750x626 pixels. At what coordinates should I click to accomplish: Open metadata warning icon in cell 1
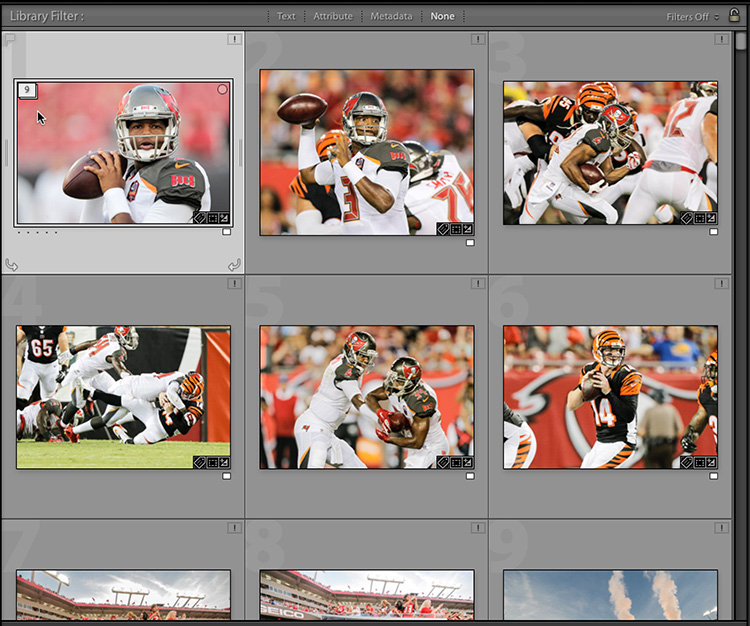(234, 39)
